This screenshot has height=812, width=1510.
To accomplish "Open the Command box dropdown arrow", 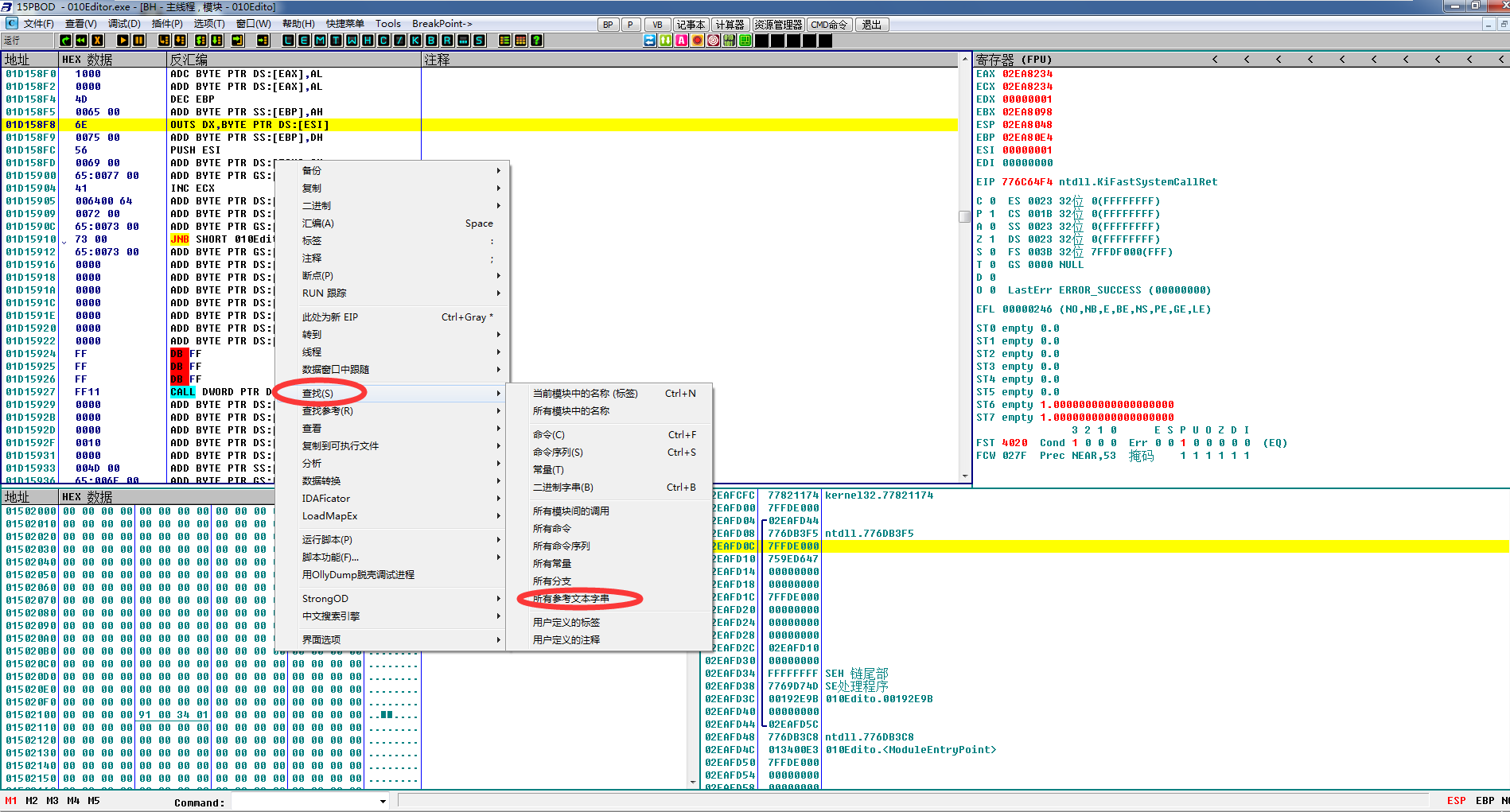I will click(383, 802).
